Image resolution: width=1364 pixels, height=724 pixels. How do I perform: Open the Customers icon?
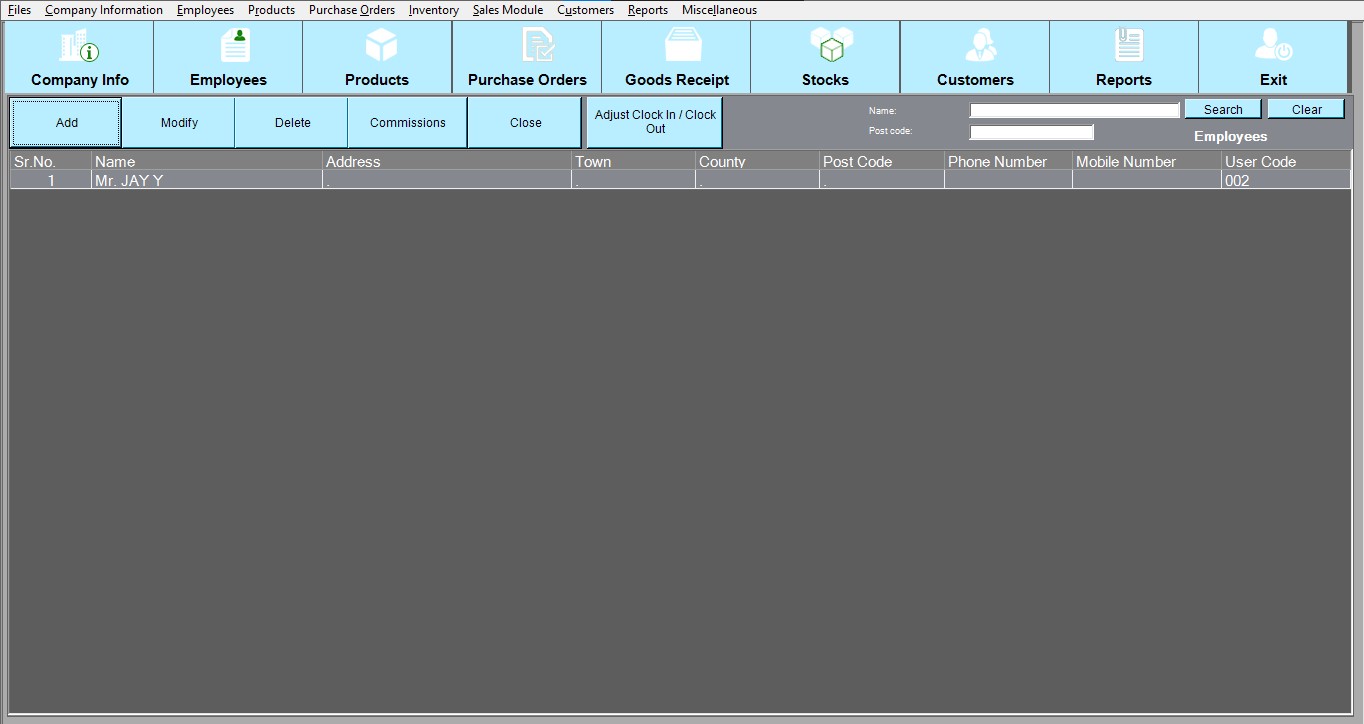[979, 46]
